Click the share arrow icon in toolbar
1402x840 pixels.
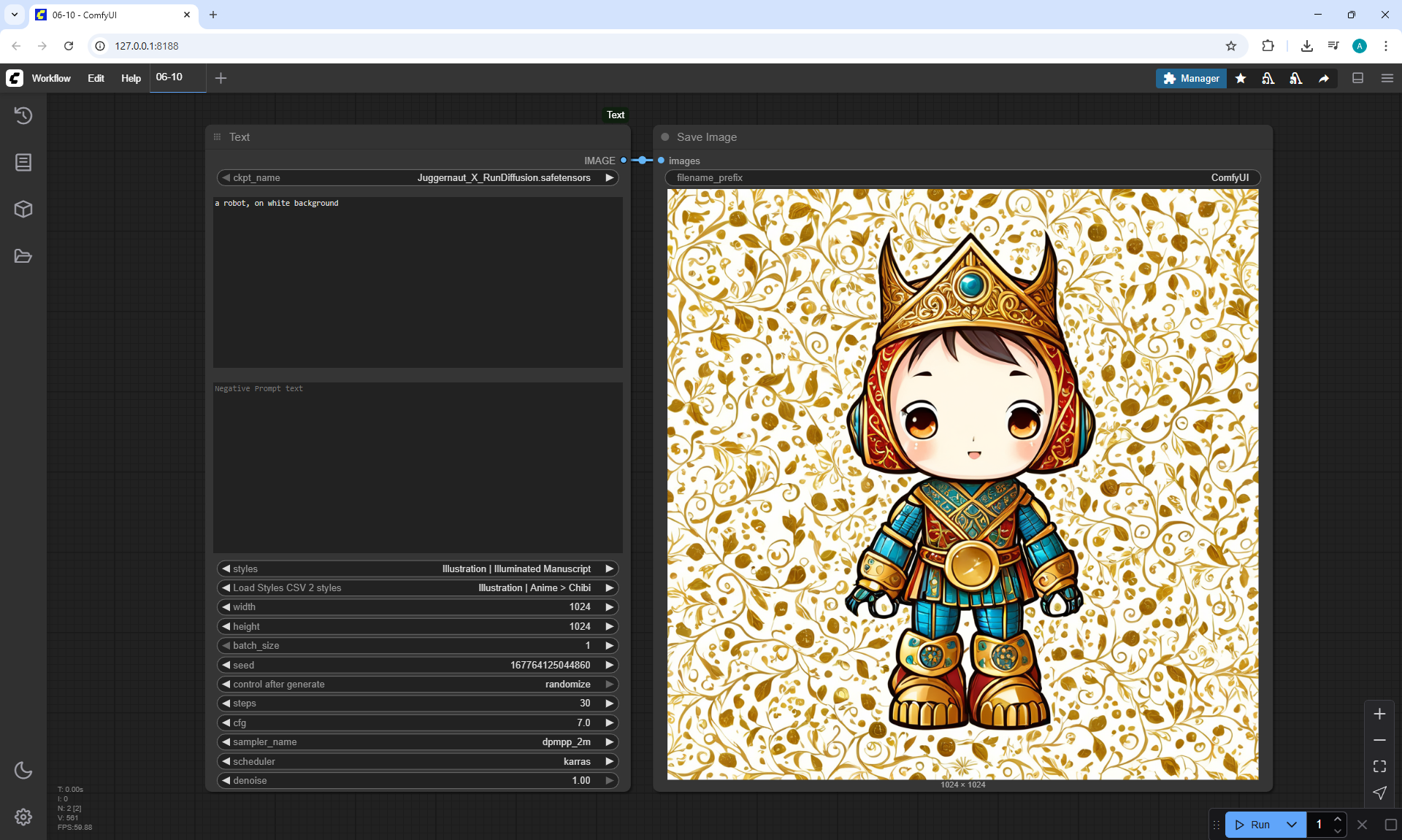click(1324, 78)
